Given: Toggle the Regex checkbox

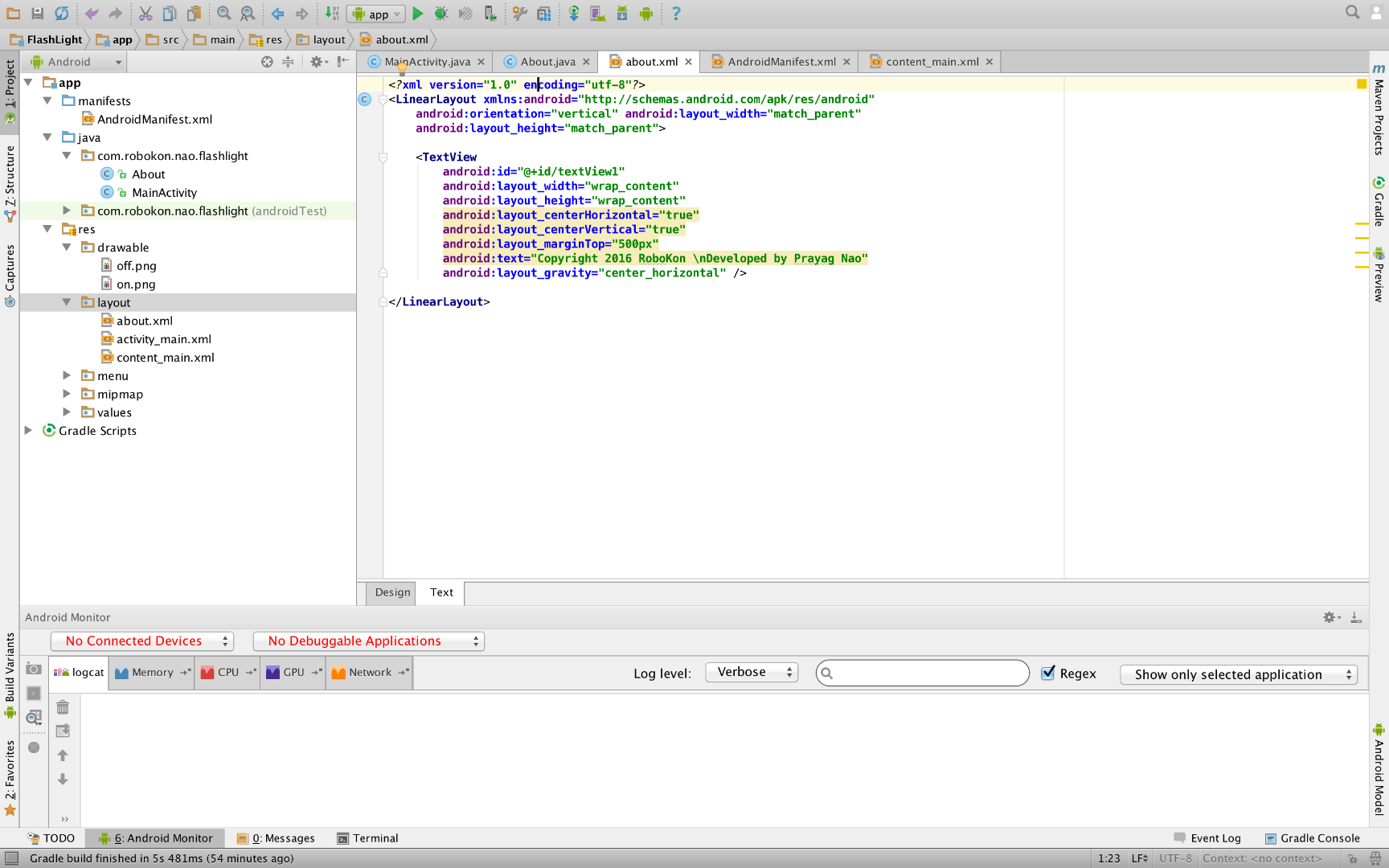Looking at the screenshot, I should [x=1048, y=674].
